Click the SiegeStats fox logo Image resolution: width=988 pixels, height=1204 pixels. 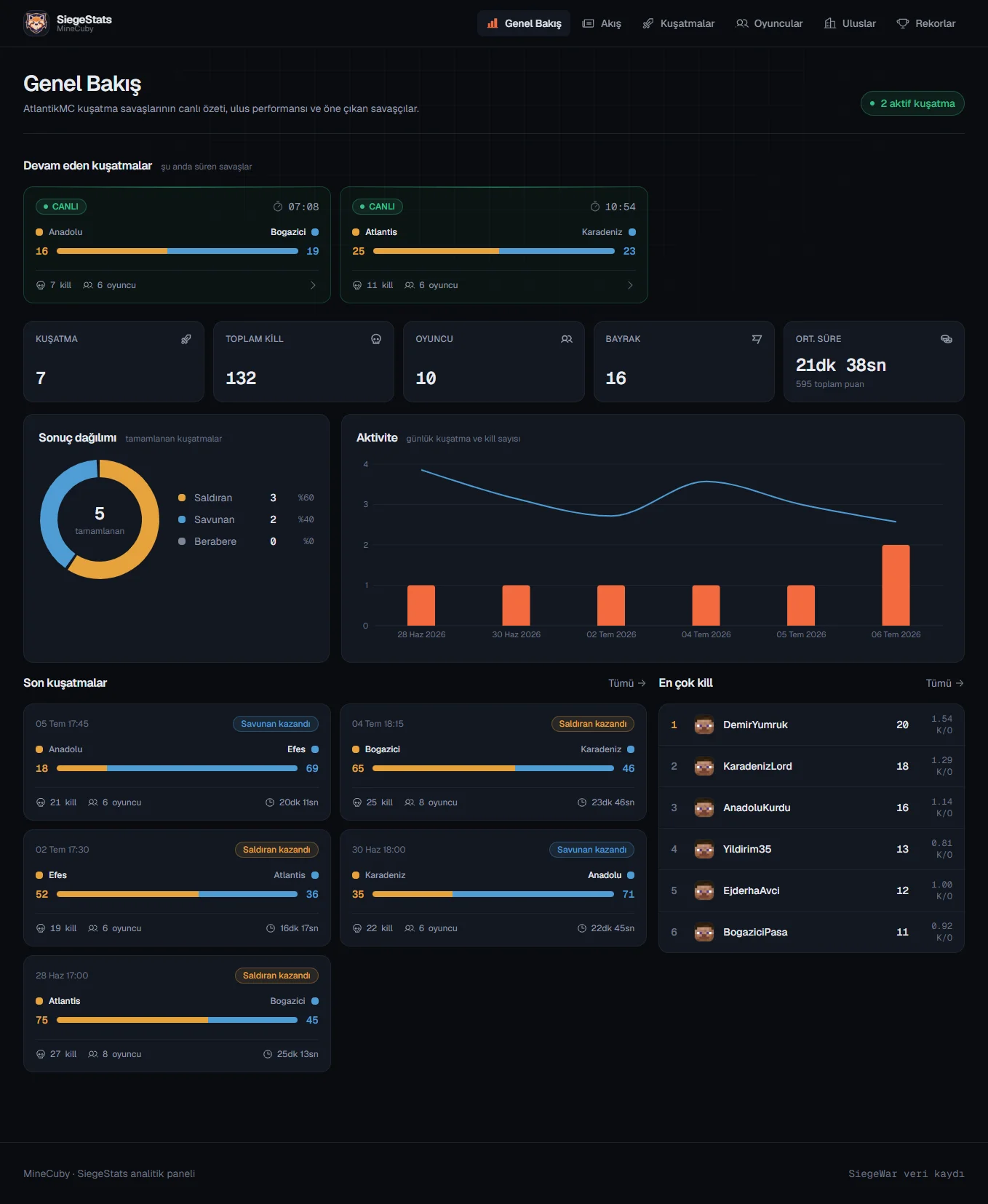click(36, 23)
